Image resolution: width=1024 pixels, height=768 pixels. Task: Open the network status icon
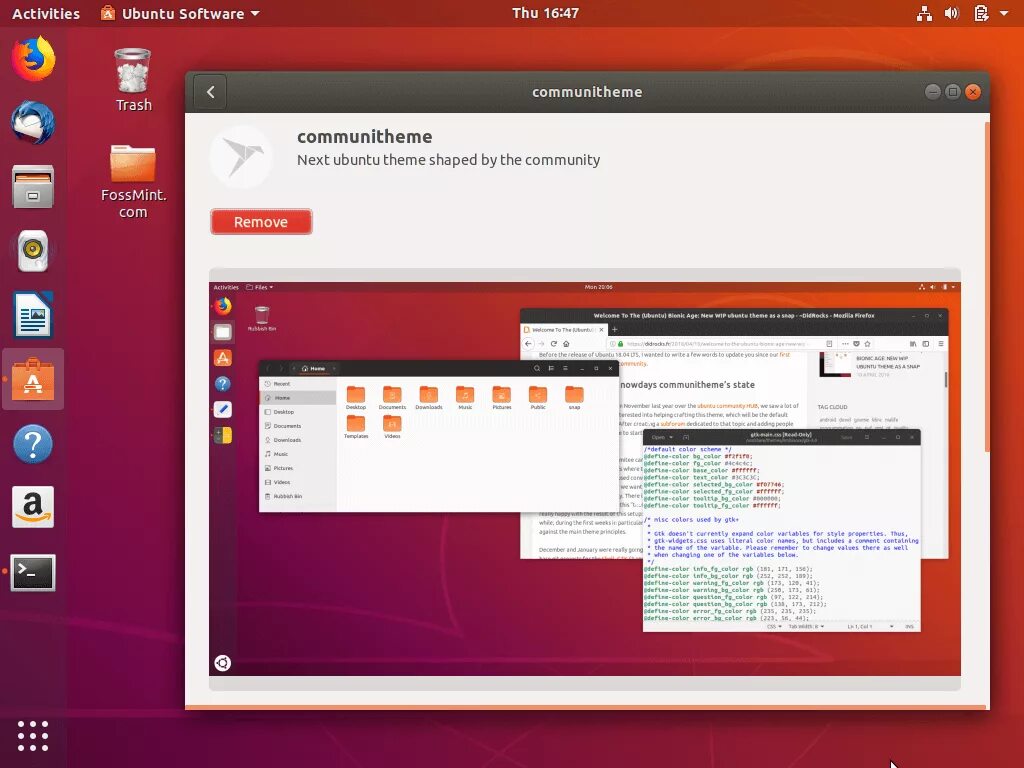[x=924, y=13]
